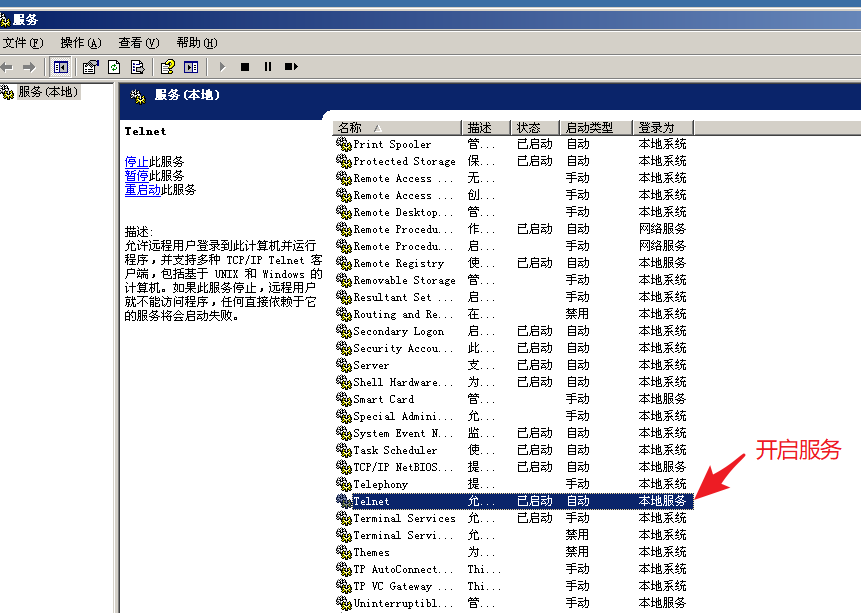
Task: Sort by the 名称 column header
Action: point(396,128)
